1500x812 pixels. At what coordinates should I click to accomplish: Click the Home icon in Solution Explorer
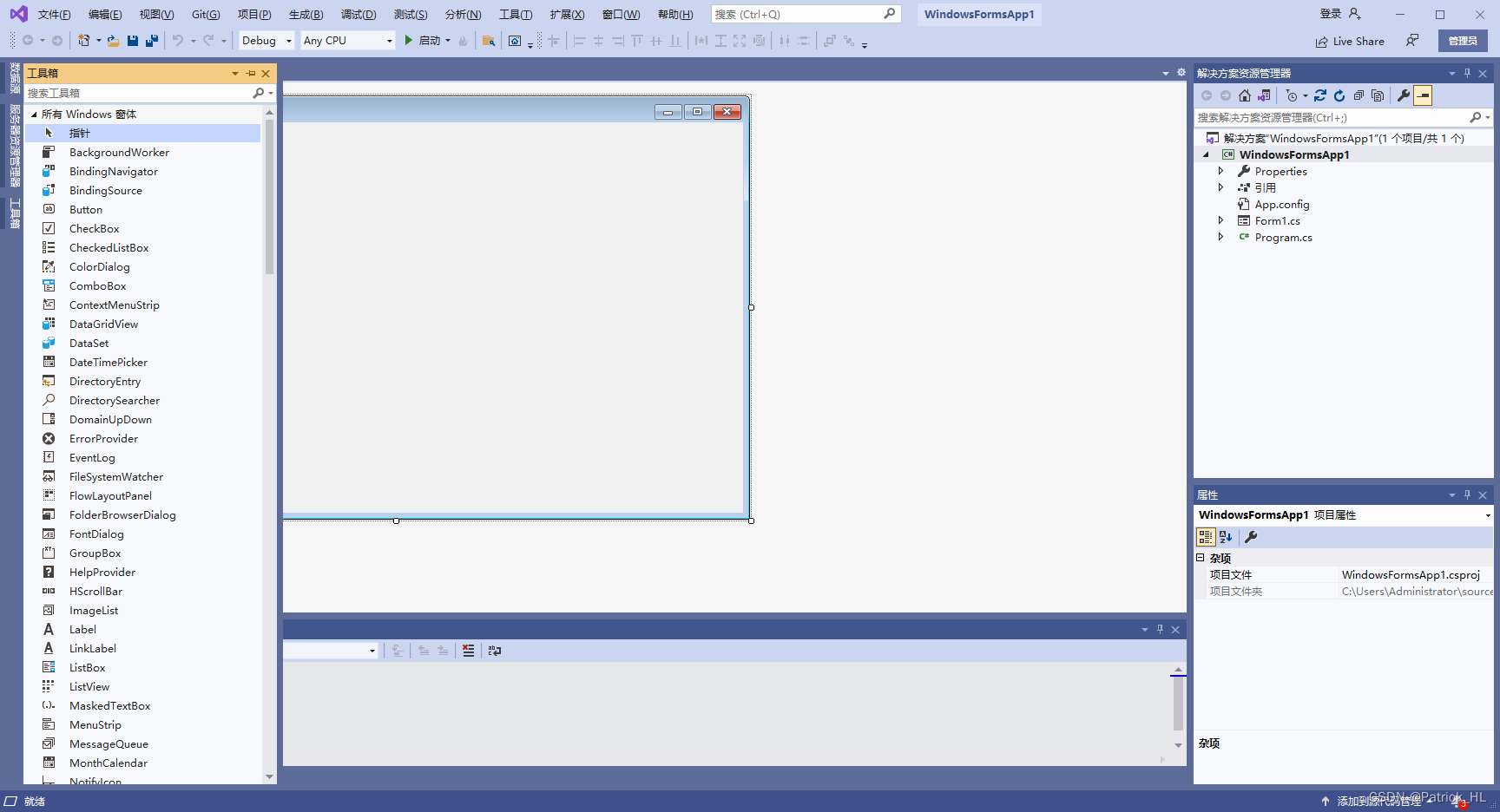[1245, 95]
